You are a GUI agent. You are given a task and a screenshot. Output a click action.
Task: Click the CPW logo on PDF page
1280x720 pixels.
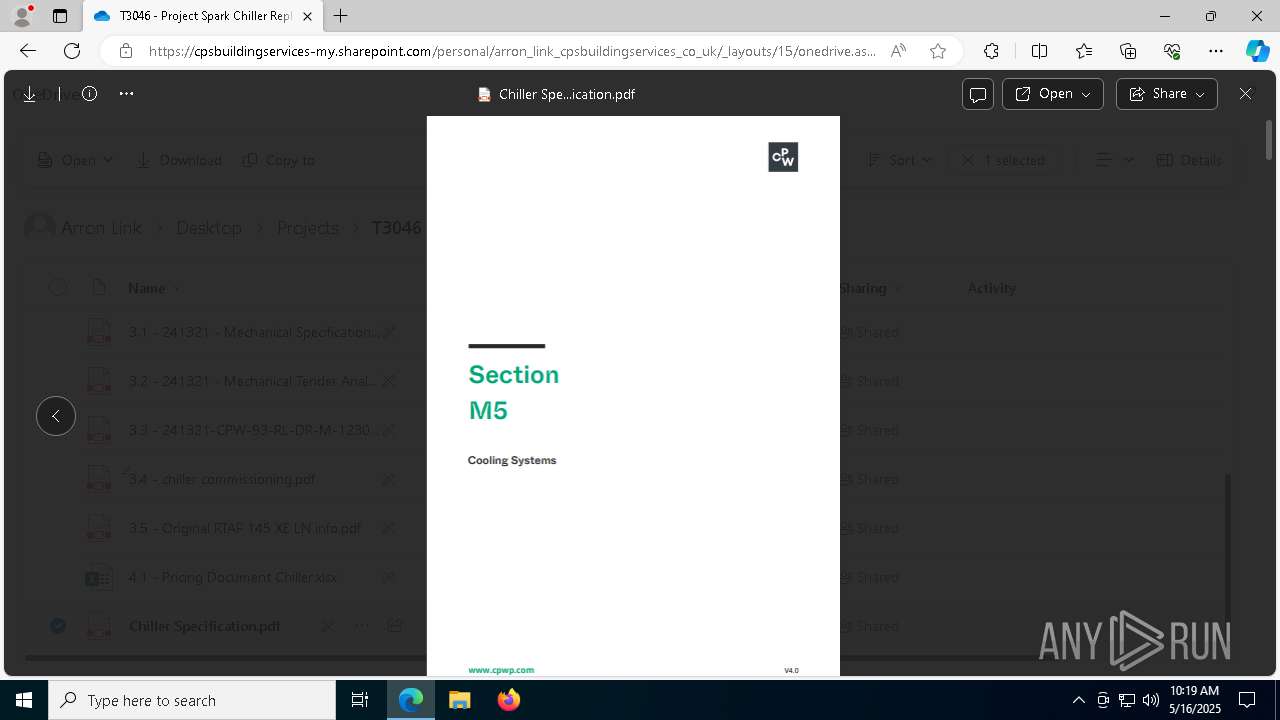point(783,157)
